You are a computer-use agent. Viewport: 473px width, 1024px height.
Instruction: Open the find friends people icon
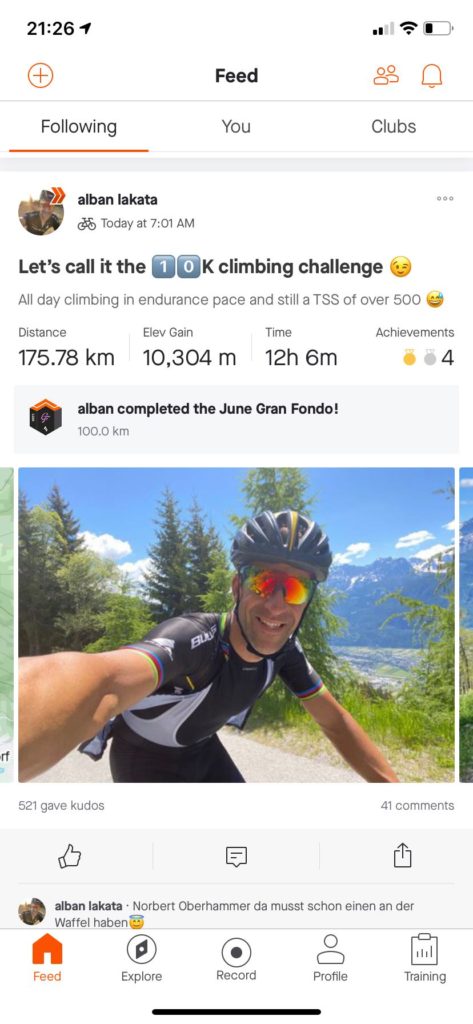(x=385, y=76)
